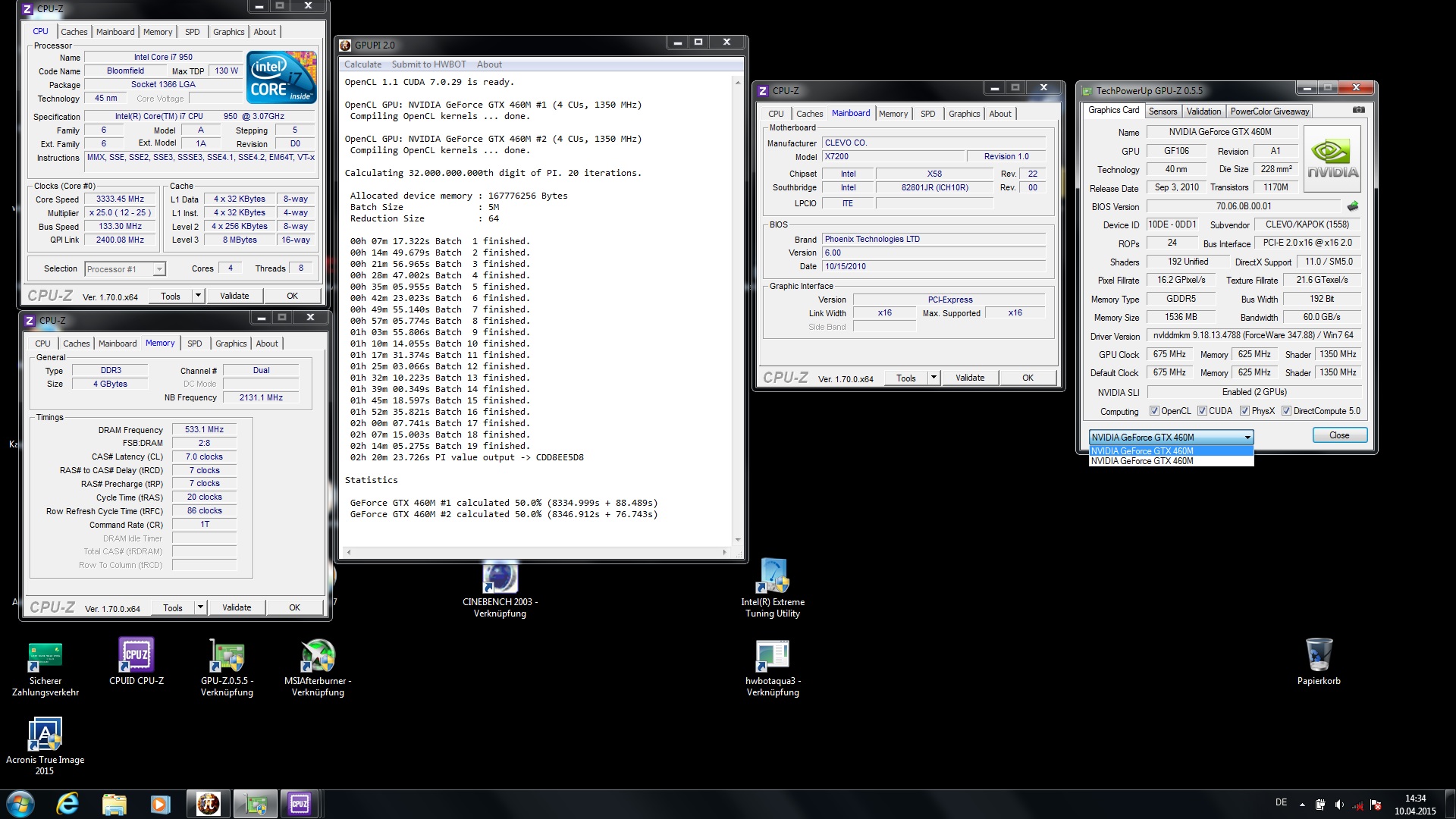Click OK in Memory CPU-Z window
The width and height of the screenshot is (1456, 819).
[x=294, y=607]
